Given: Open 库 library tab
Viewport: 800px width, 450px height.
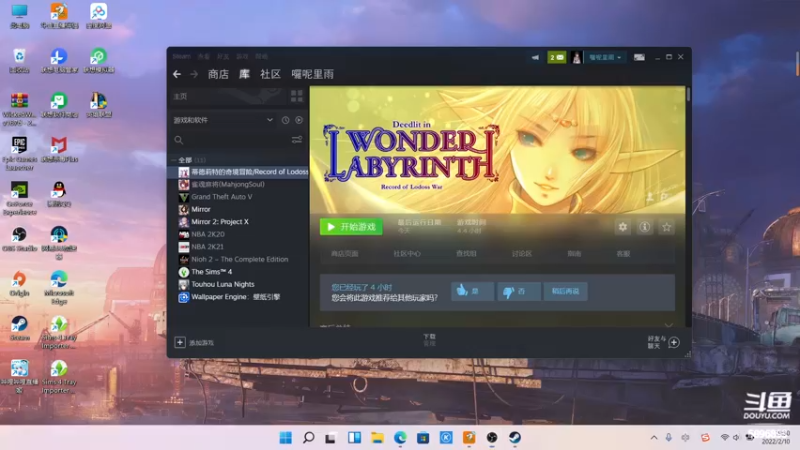Looking at the screenshot, I should pyautogui.click(x=244, y=74).
